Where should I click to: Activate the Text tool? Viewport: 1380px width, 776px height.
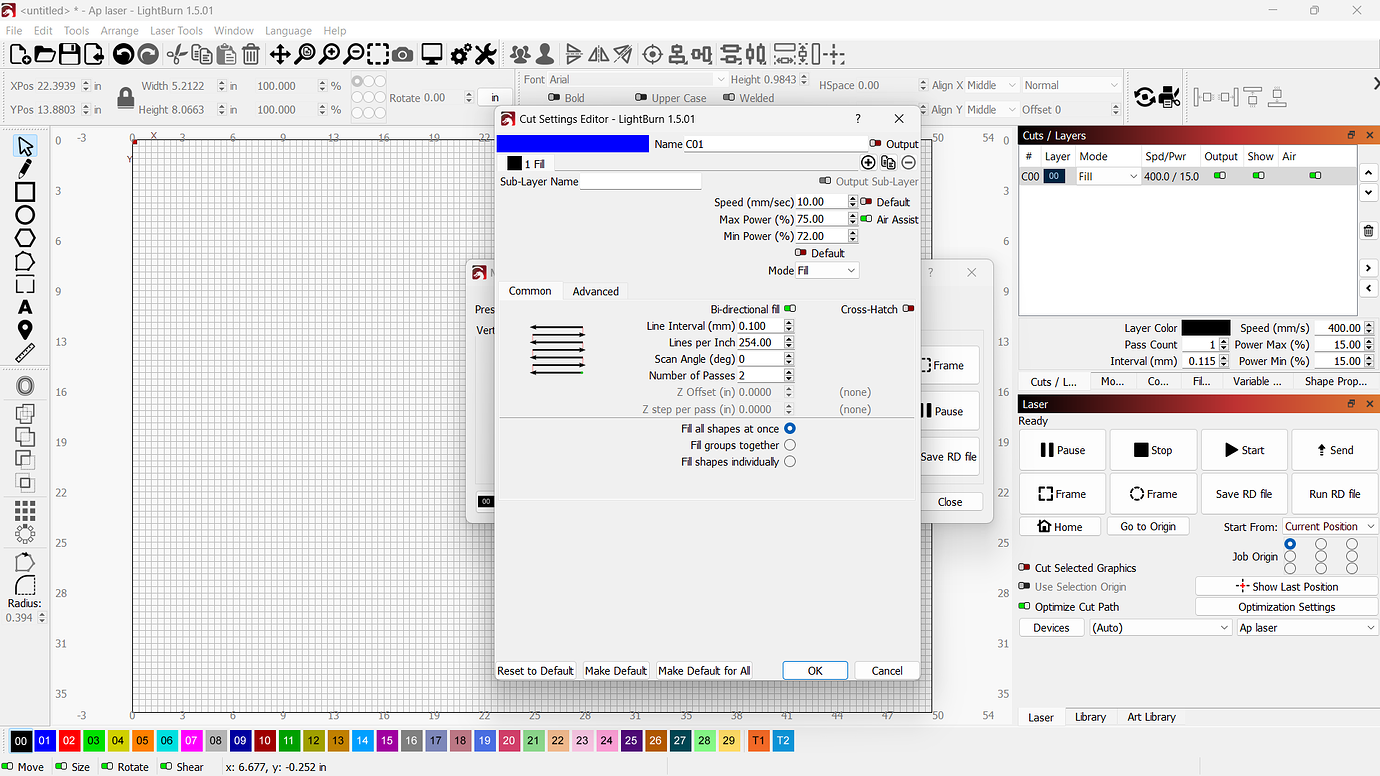tap(25, 307)
